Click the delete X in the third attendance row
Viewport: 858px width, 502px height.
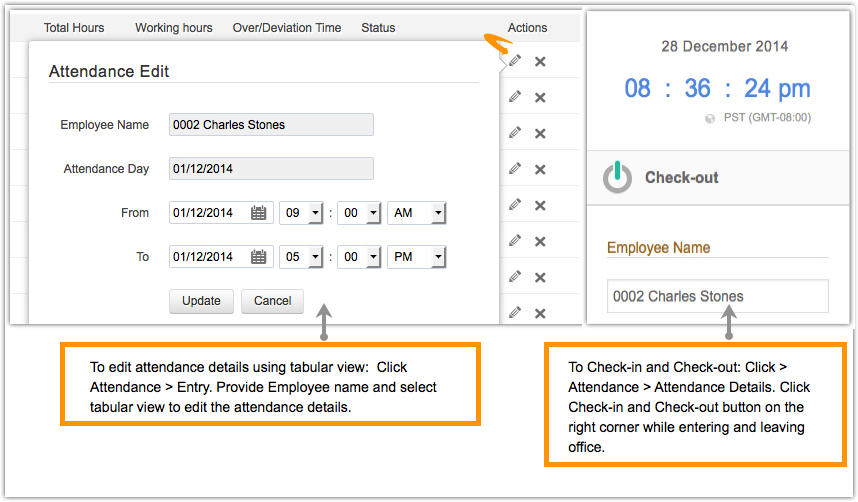tap(540, 134)
